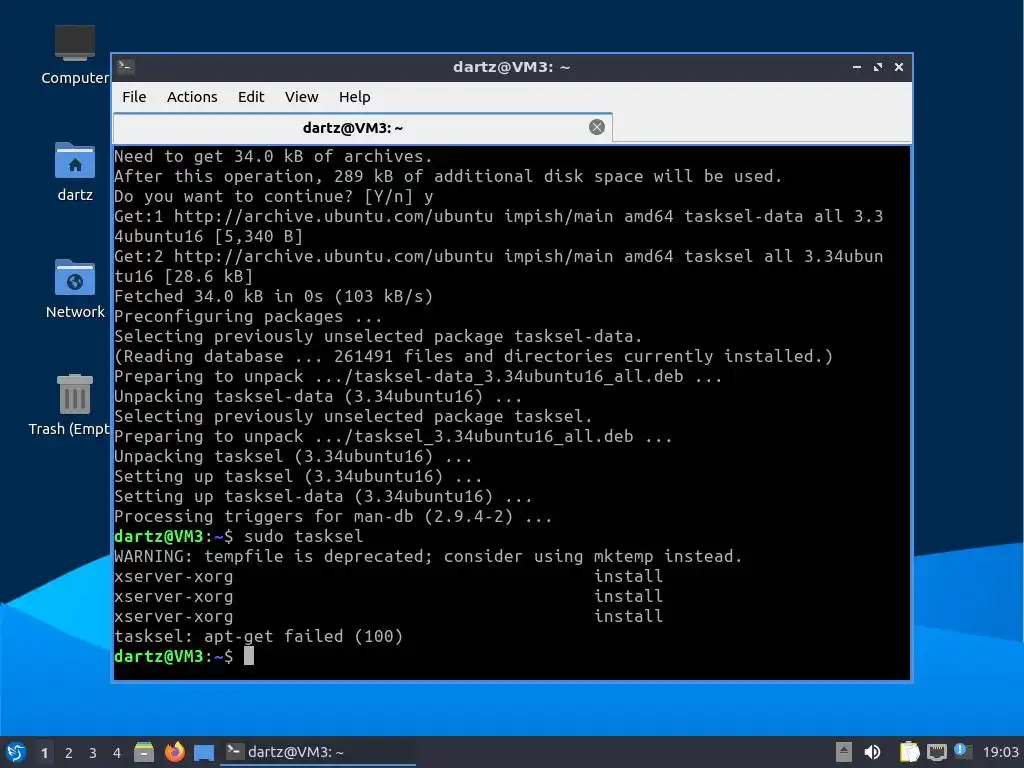Open the Edit menu
The height and width of the screenshot is (768, 1024).
(x=251, y=97)
